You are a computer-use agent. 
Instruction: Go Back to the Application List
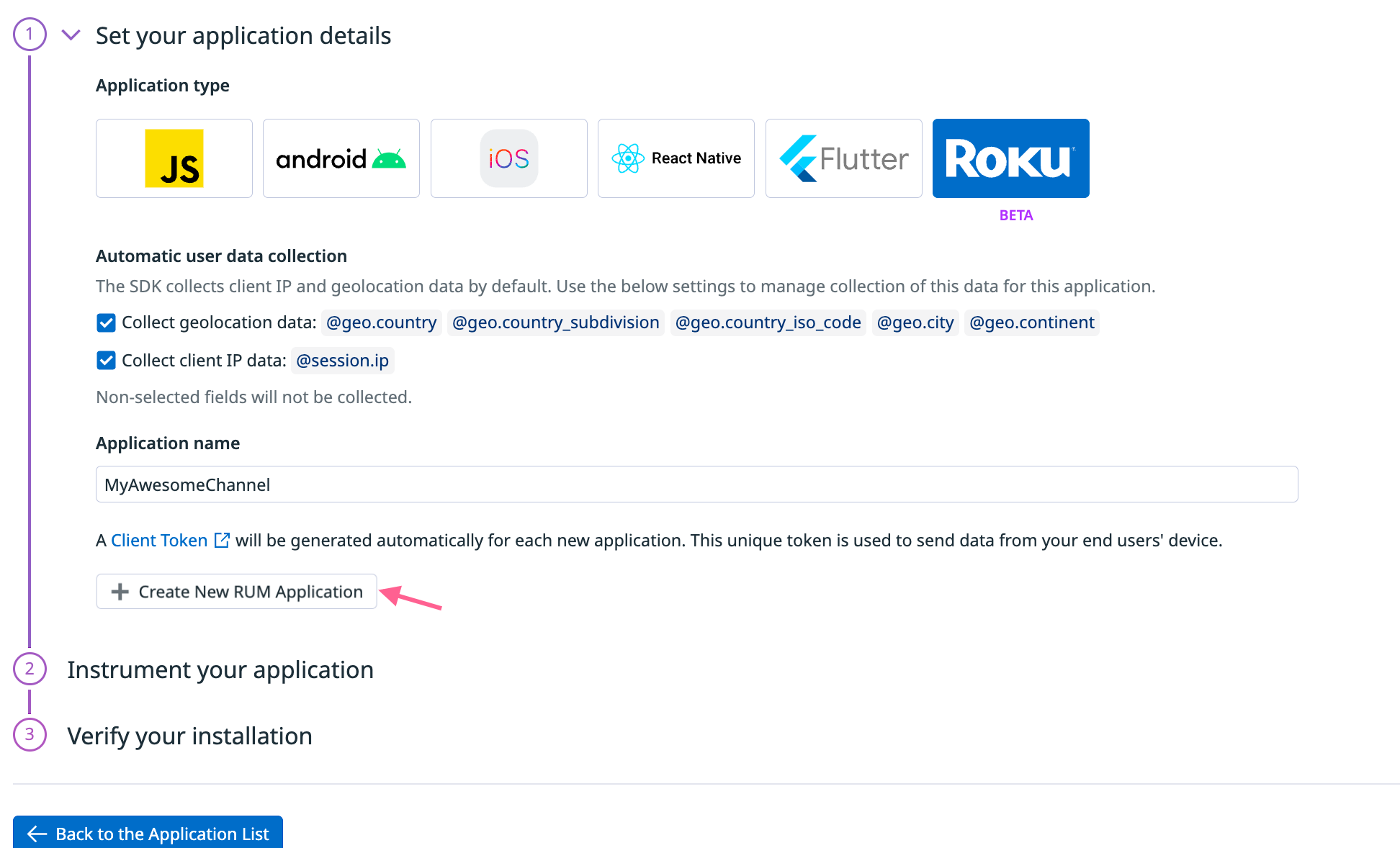point(148,833)
